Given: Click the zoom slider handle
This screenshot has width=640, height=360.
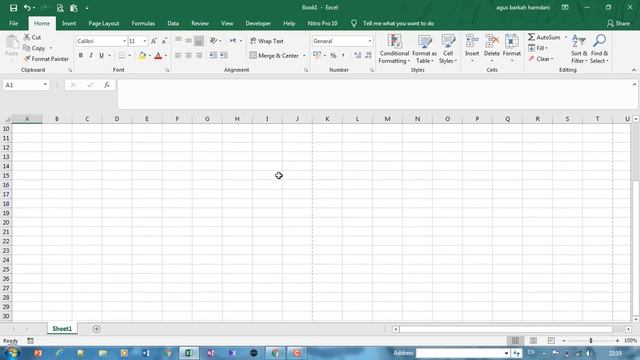Looking at the screenshot, I should [x=591, y=340].
